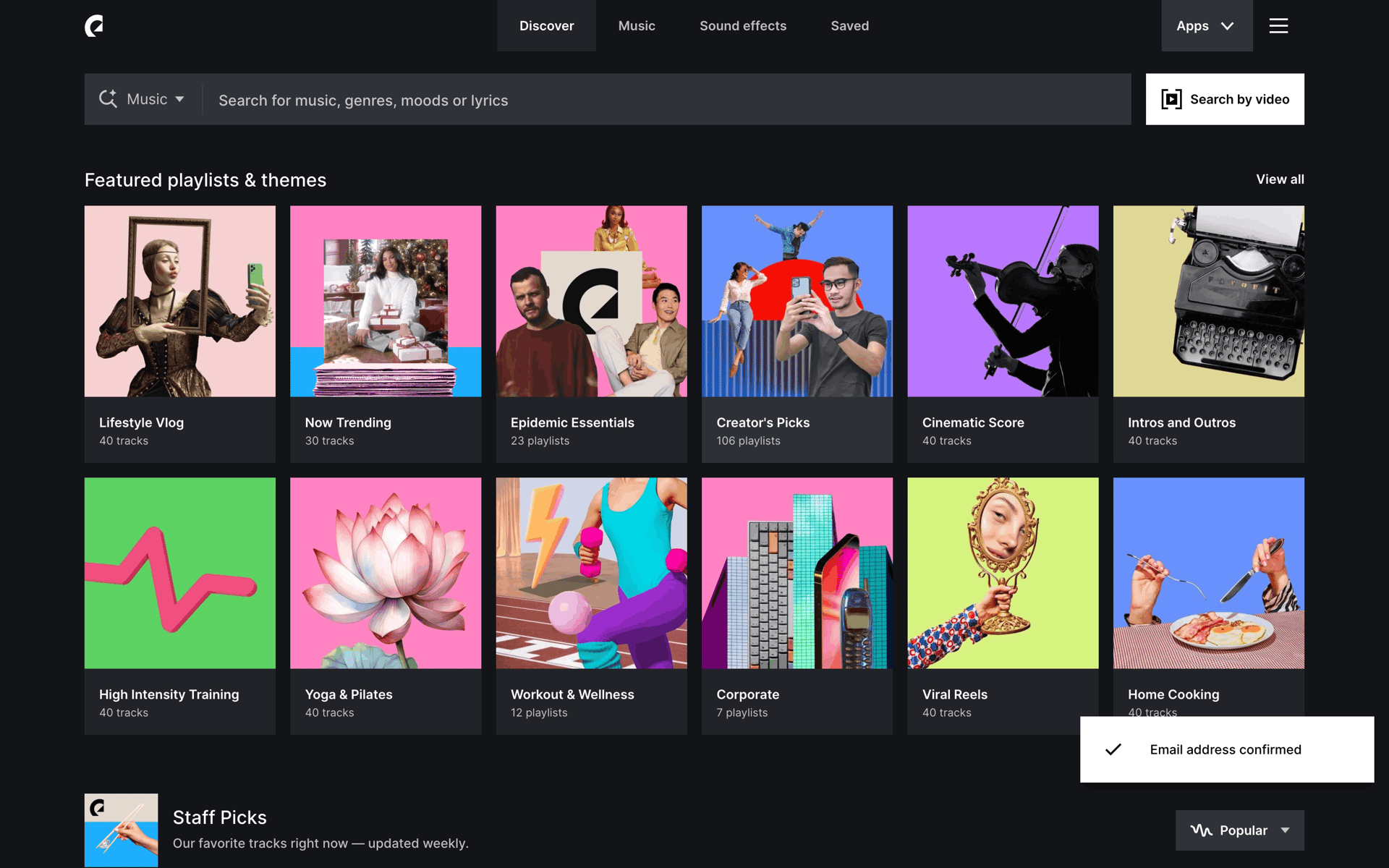Open the Staff Picks cover thumbnail

(x=121, y=830)
